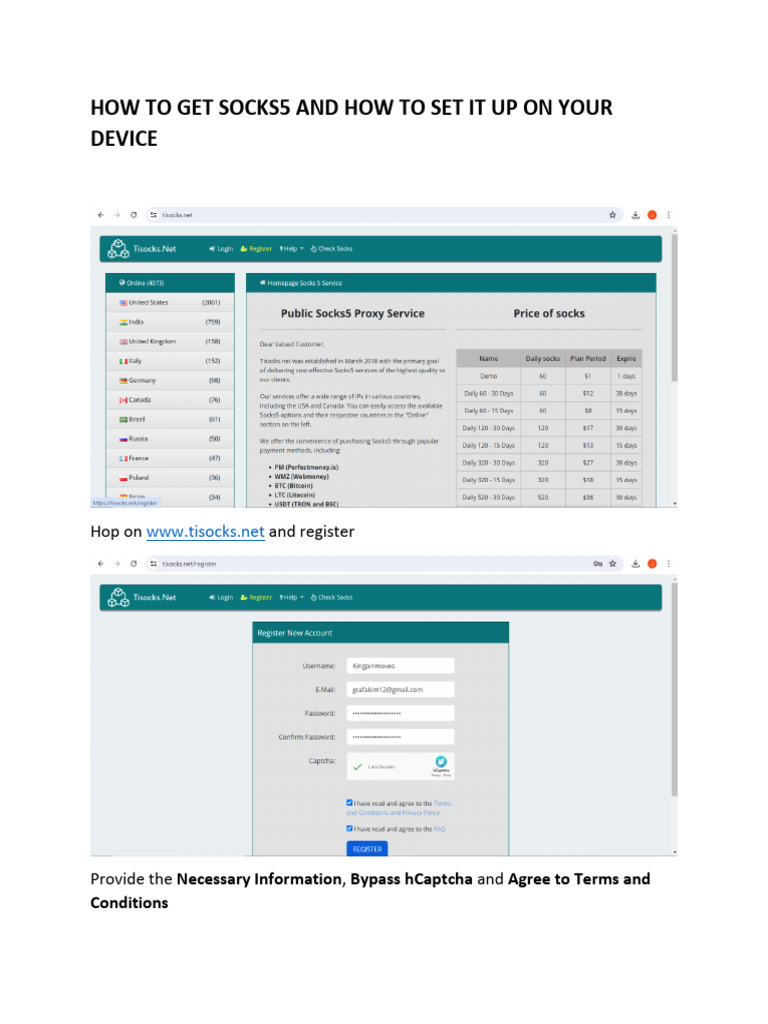Viewport: 768px width, 1024px height.
Task: Click Register in the homepage navigation bar
Action: click(x=256, y=249)
